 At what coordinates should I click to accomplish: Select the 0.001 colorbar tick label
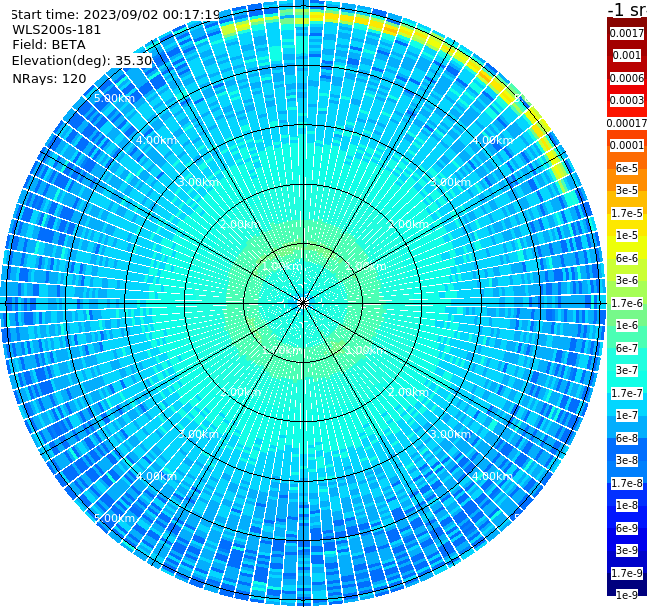(626, 55)
